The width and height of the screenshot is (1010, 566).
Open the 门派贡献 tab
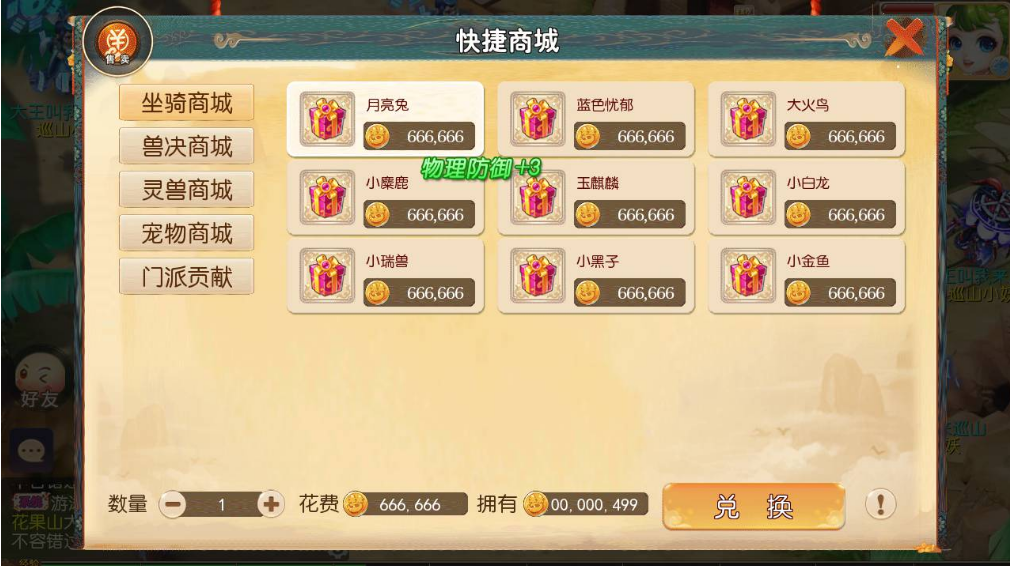(x=187, y=277)
